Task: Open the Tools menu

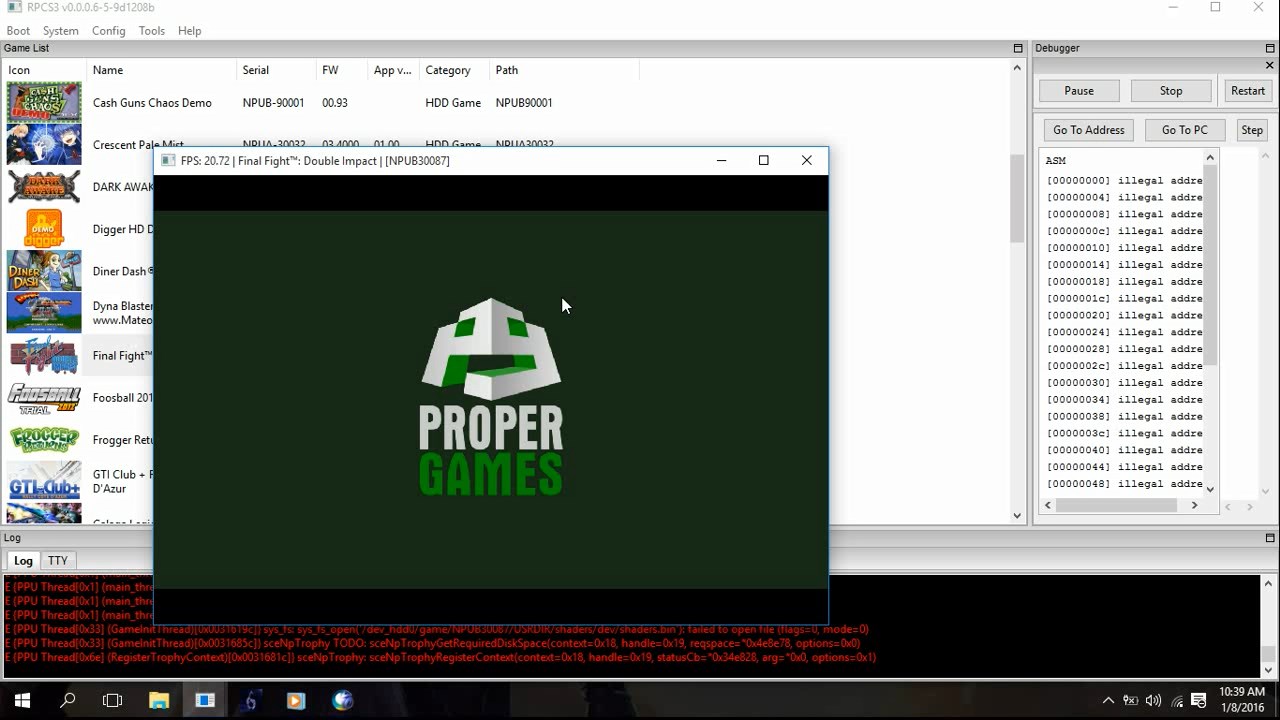Action: click(152, 31)
